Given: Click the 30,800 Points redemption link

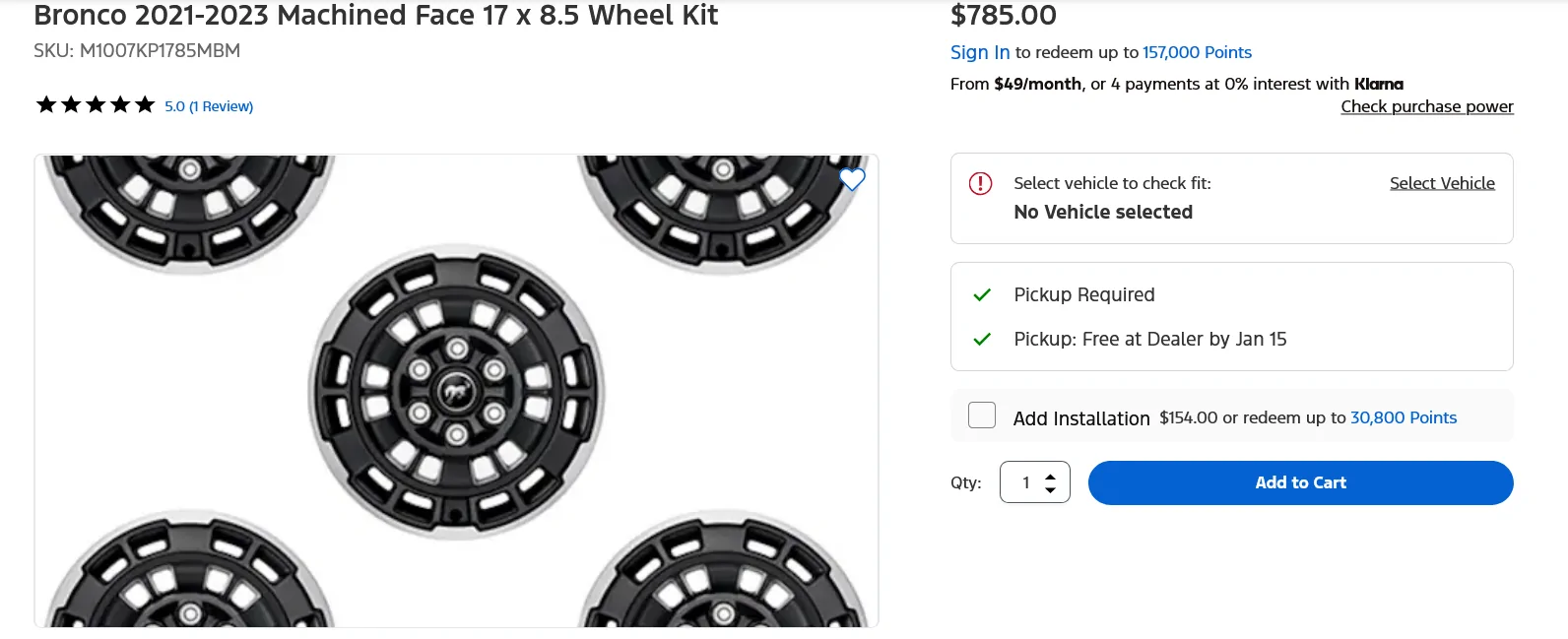Looking at the screenshot, I should point(1404,417).
